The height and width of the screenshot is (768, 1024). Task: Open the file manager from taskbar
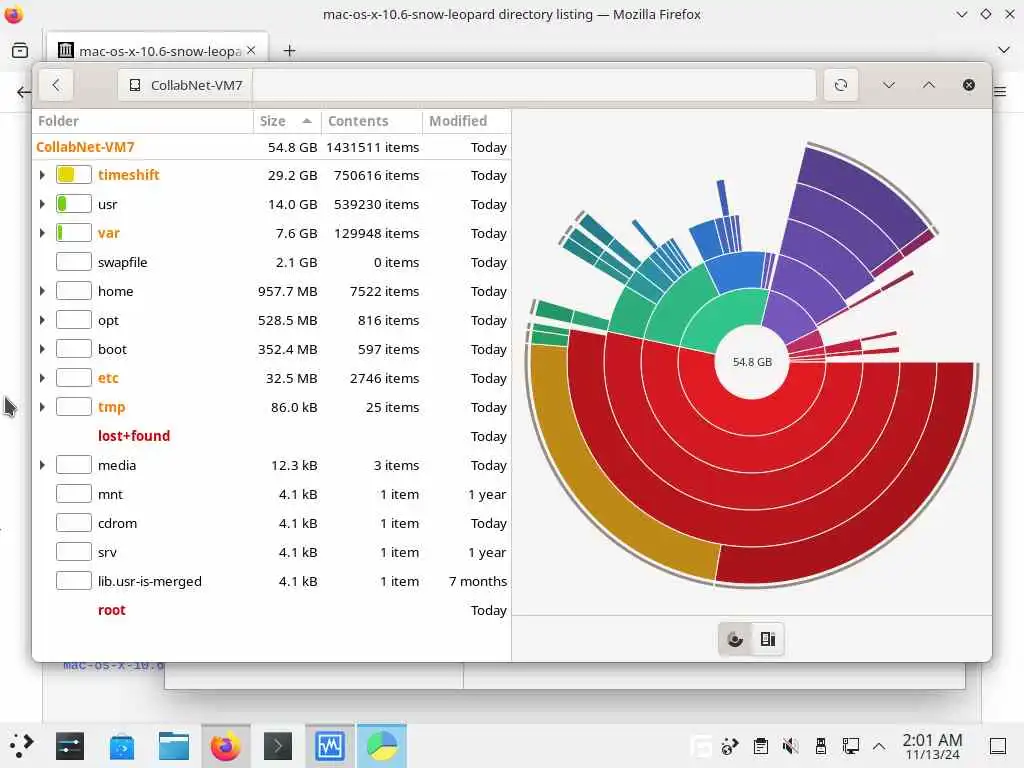174,746
